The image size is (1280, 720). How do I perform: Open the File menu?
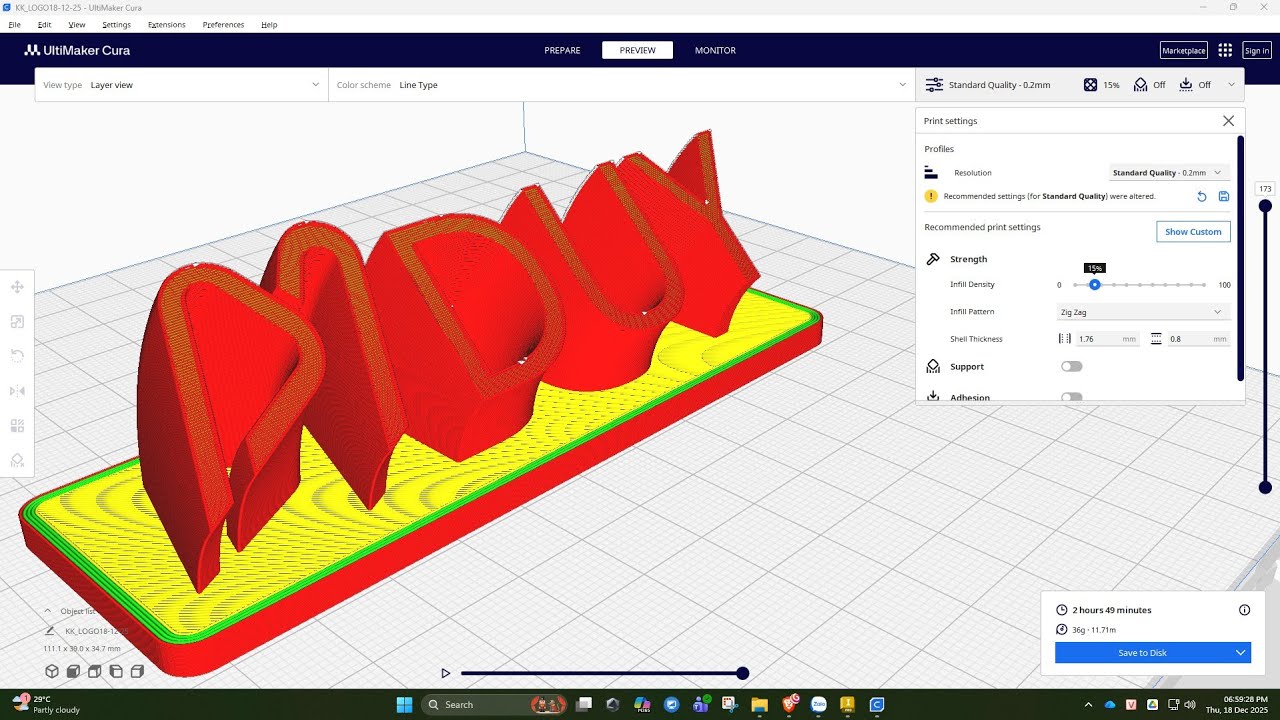[x=14, y=24]
